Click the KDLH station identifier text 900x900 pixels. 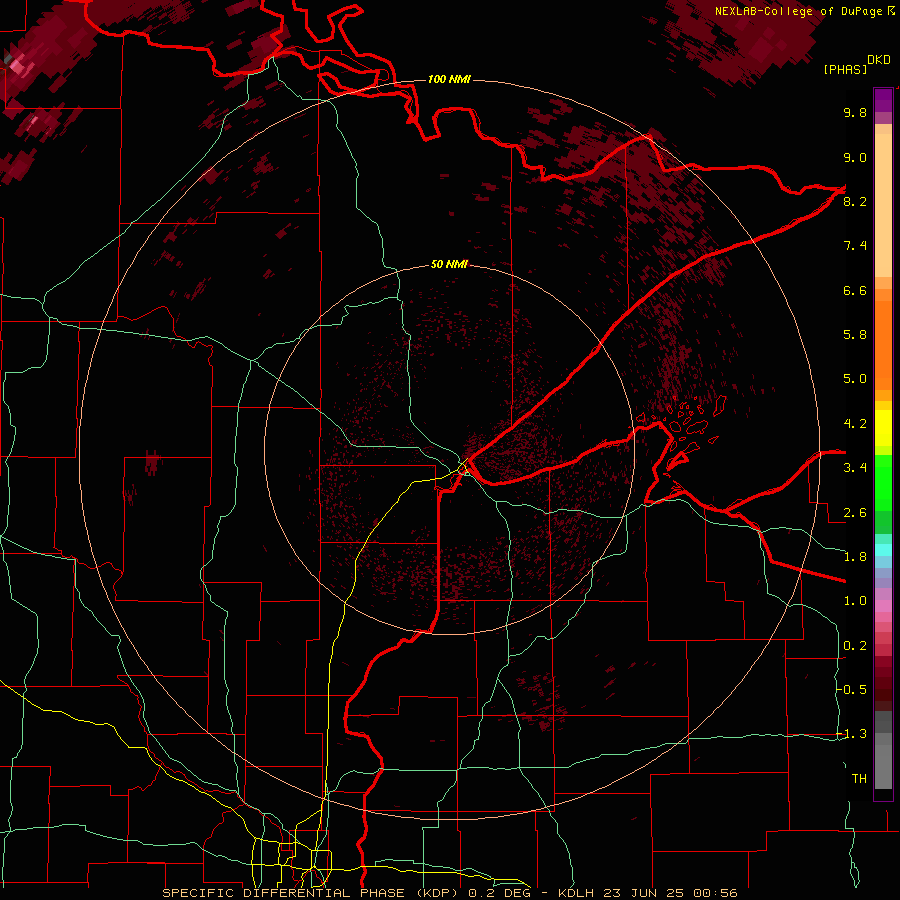tap(576, 893)
